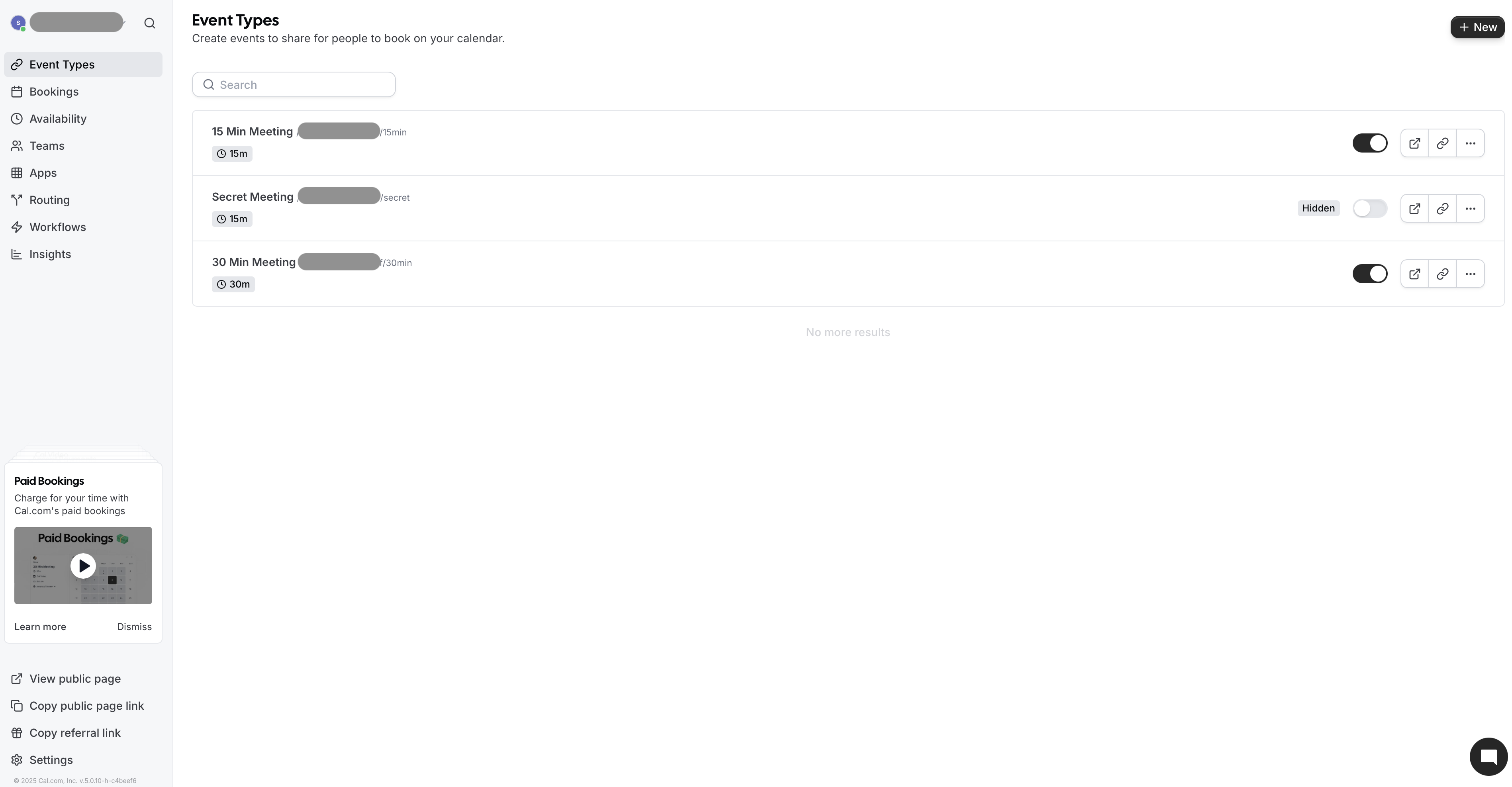Create a New event type
Image resolution: width=1512 pixels, height=787 pixels.
click(1477, 27)
